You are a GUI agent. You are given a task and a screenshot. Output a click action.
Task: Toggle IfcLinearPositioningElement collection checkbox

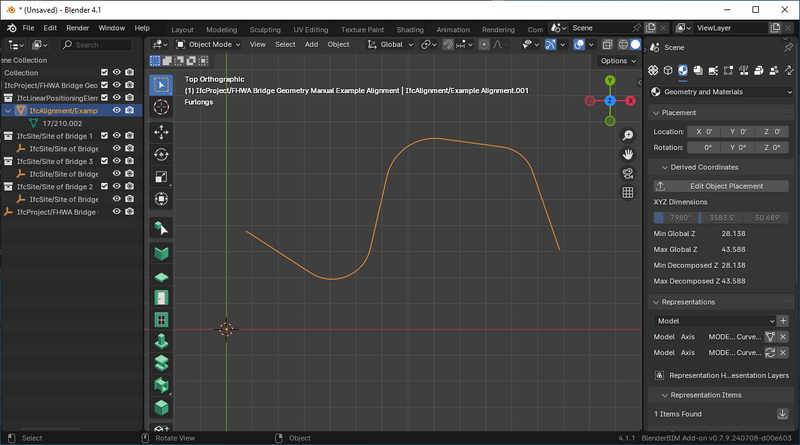[105, 97]
